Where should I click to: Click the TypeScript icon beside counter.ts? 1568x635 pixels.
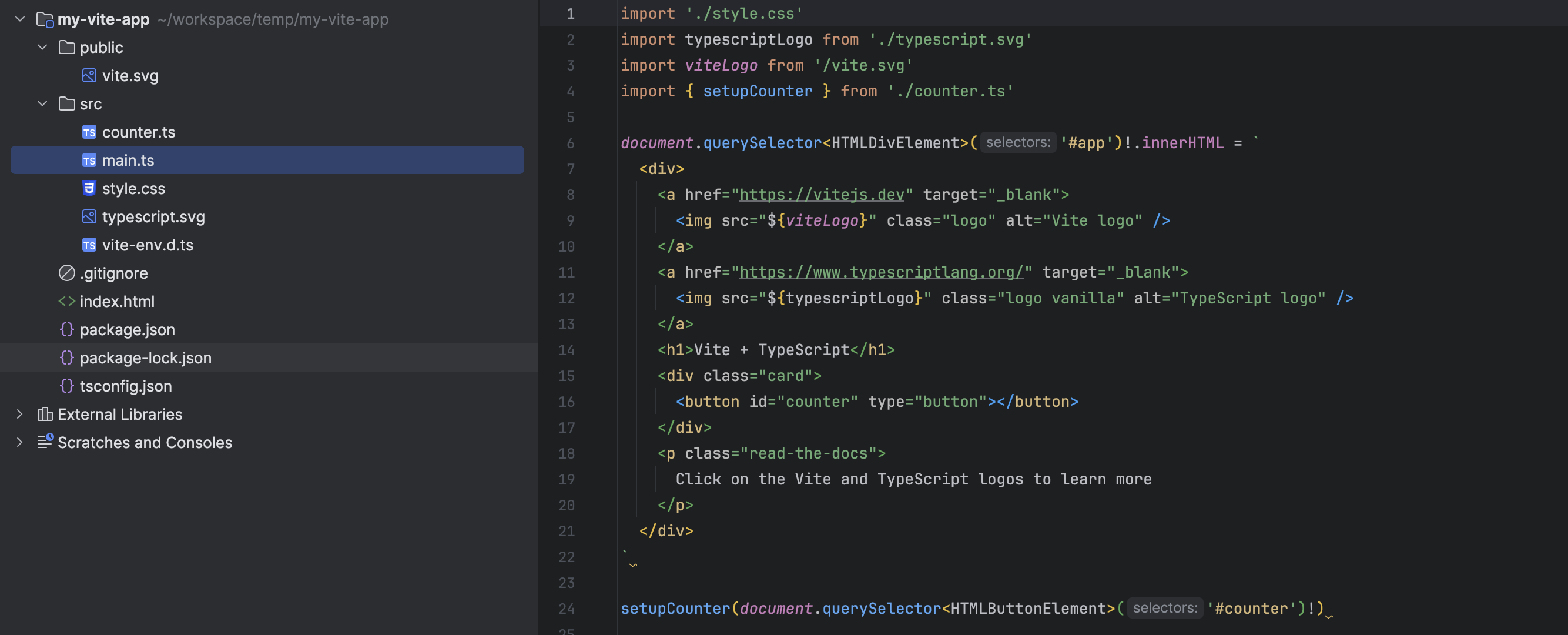tap(89, 132)
